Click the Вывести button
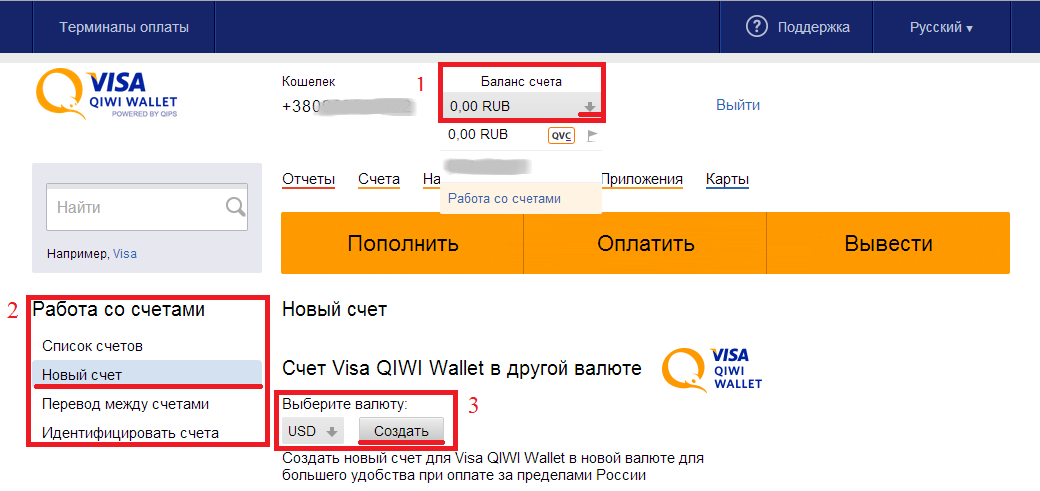This screenshot has width=1040, height=491. [888, 244]
